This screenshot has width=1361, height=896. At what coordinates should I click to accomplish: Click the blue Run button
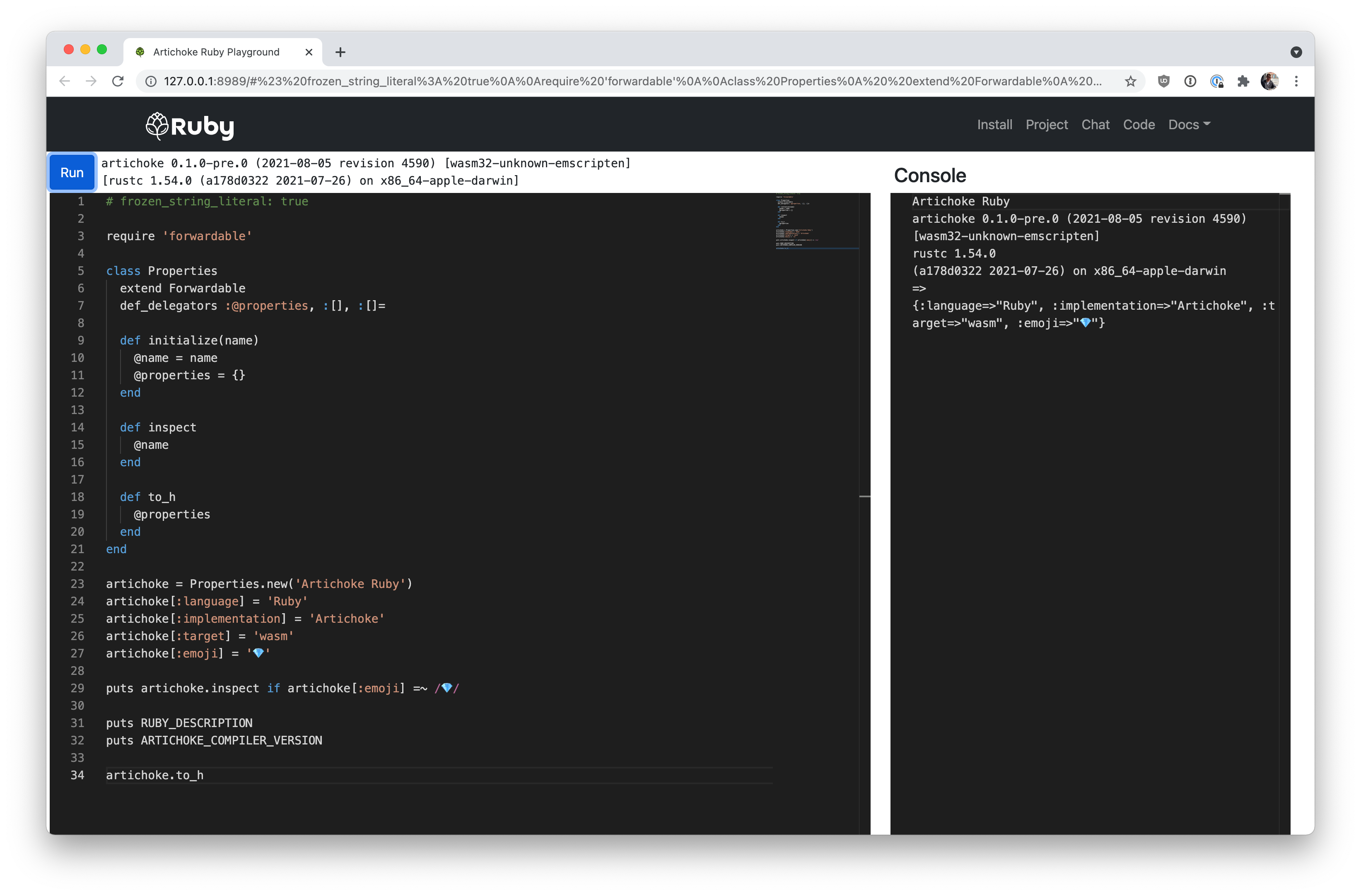pyautogui.click(x=72, y=172)
